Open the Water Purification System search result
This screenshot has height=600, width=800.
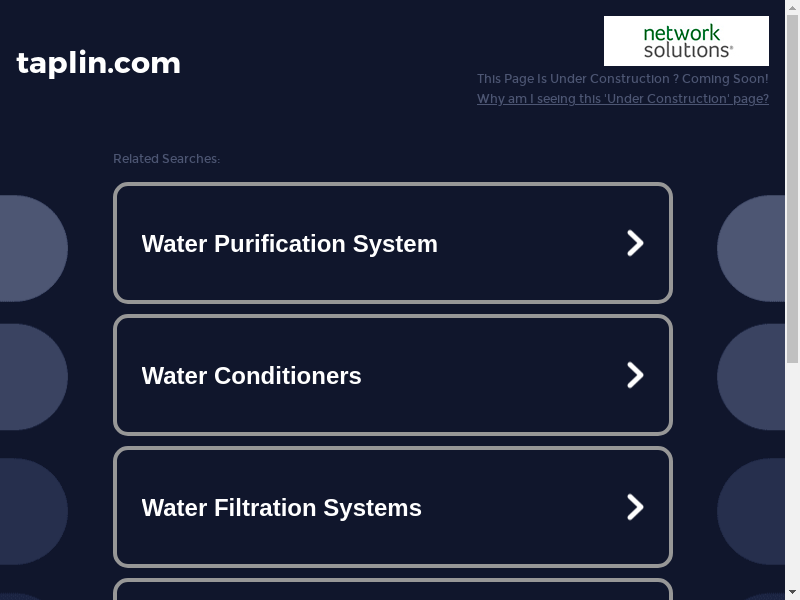tap(290, 244)
